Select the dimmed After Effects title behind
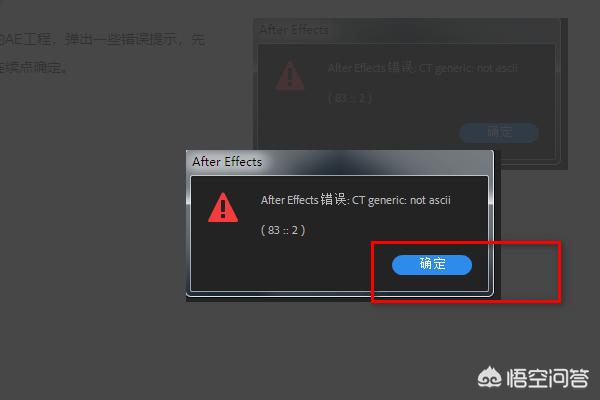Screen dimensions: 600x400 [294, 30]
